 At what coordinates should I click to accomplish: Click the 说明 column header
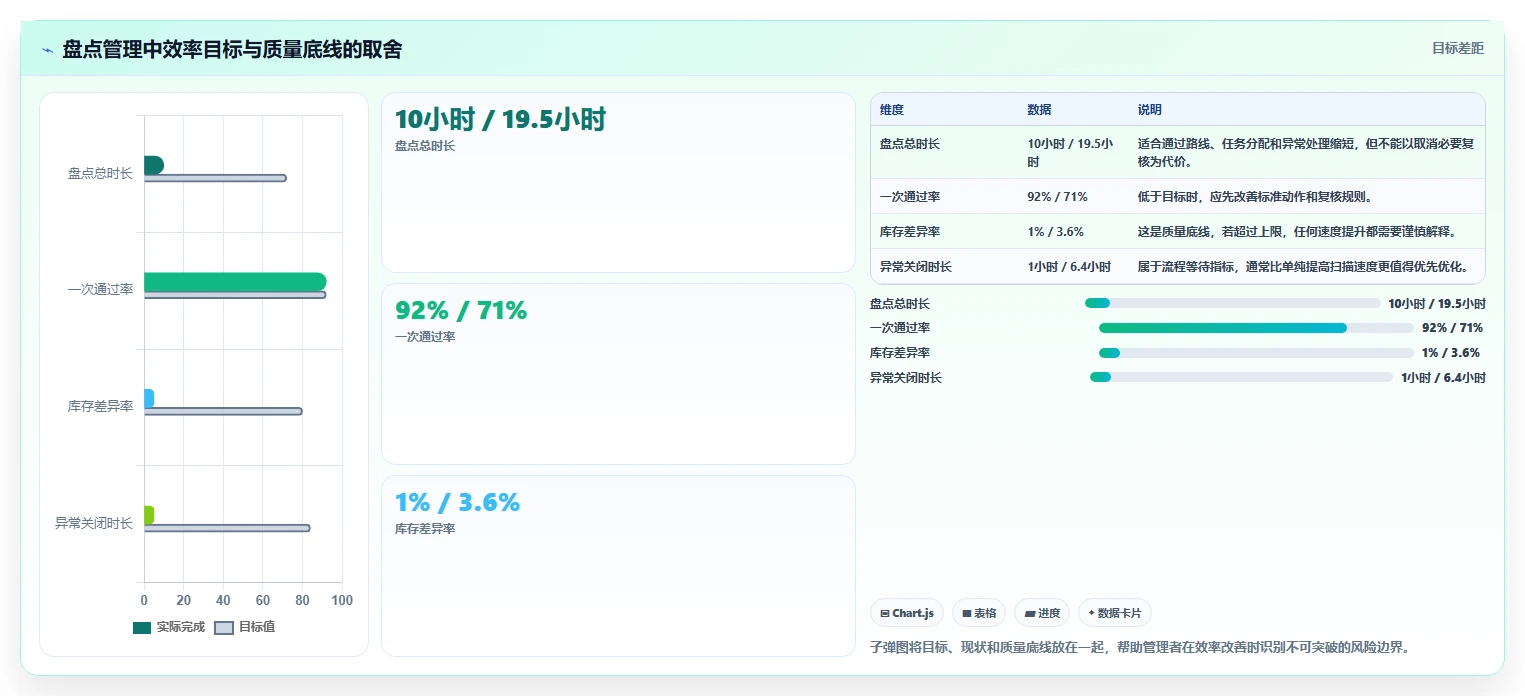click(x=1150, y=110)
